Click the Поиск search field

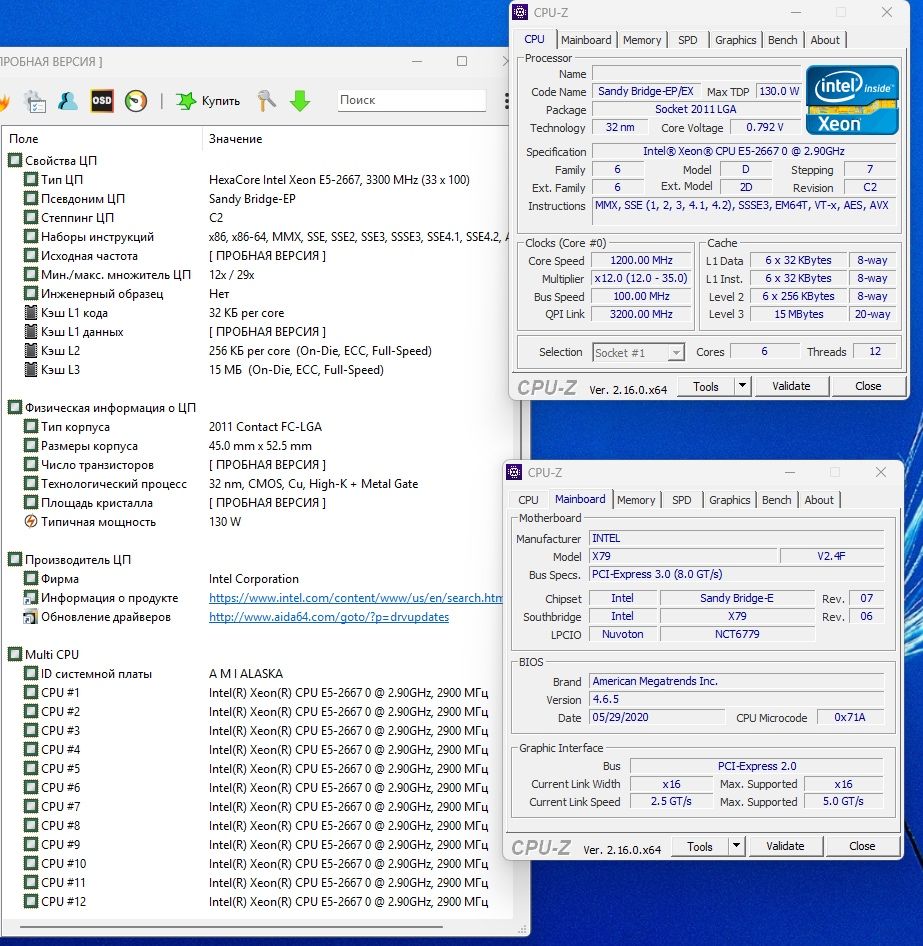pos(411,100)
